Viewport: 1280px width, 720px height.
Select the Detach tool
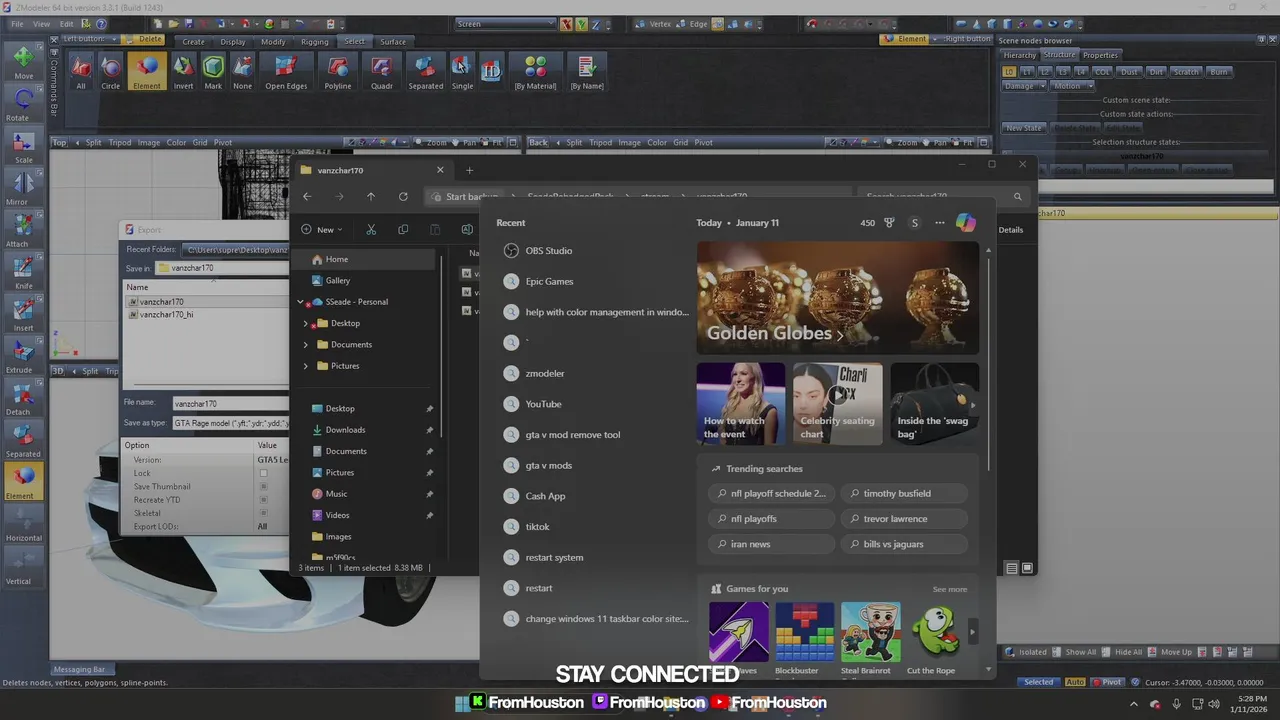pos(22,398)
